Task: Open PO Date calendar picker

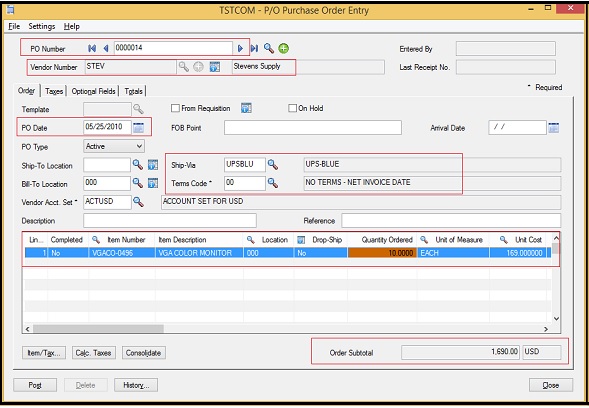Action: [x=139, y=127]
